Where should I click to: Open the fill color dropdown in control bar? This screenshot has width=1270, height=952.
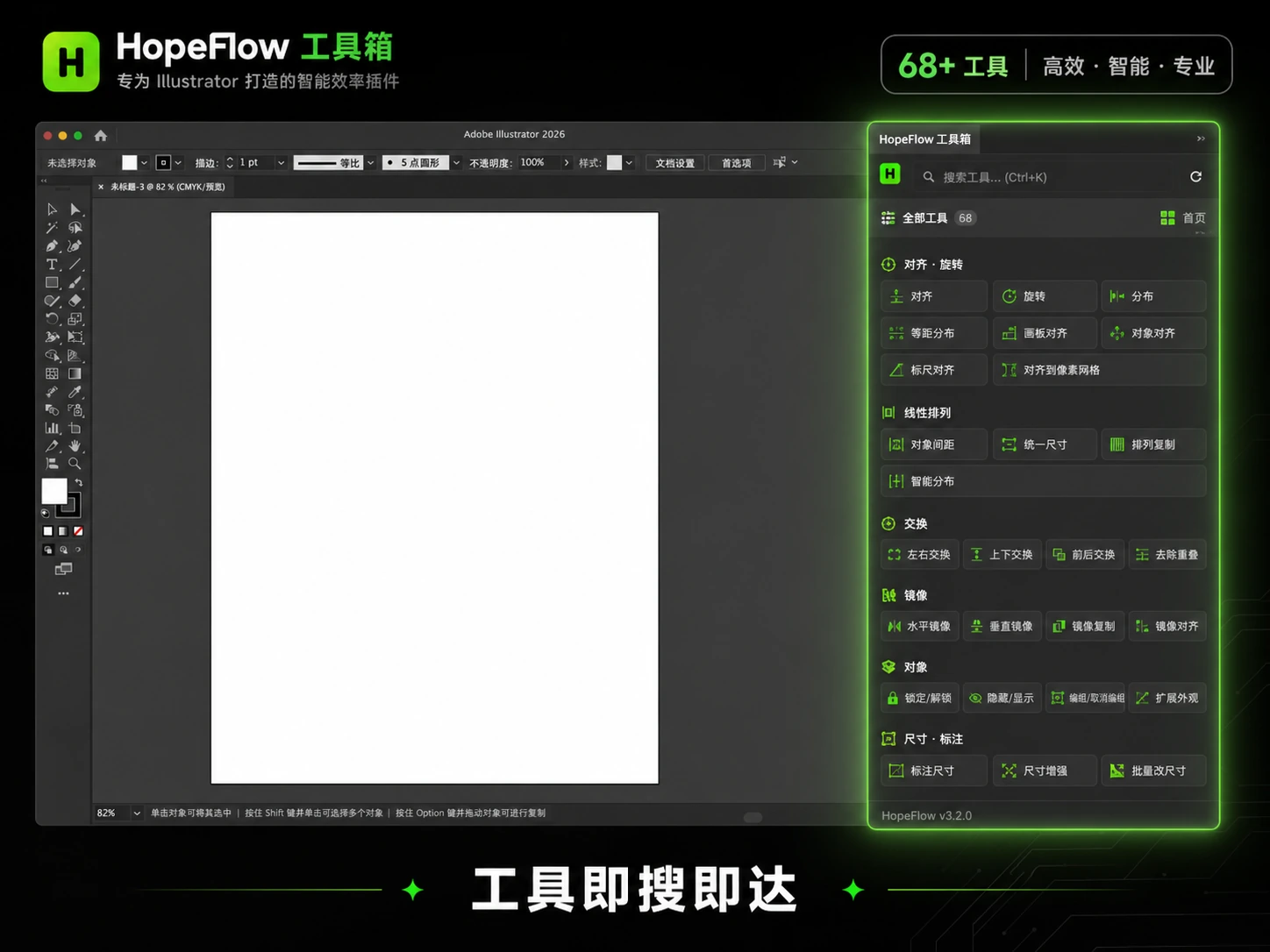[x=144, y=163]
